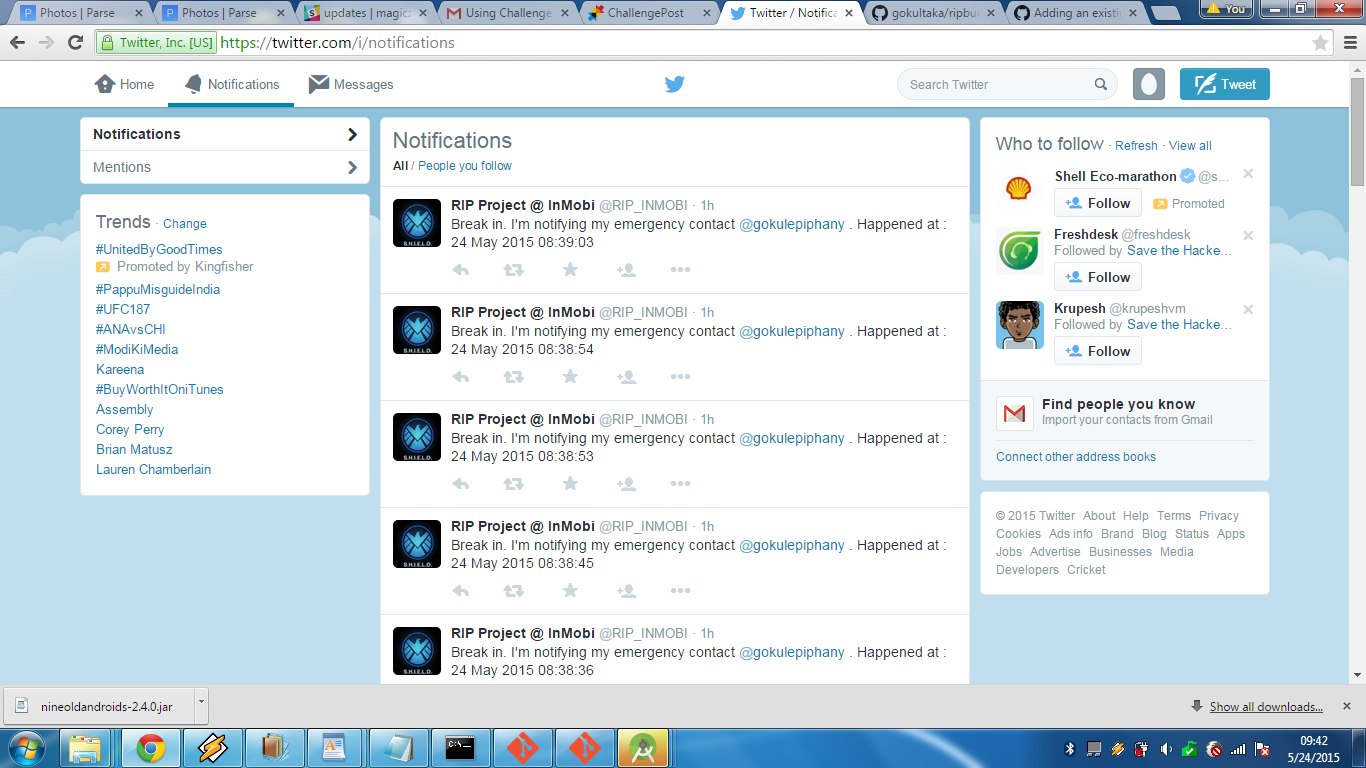Viewport: 1366px width, 768px height.
Task: Open the Messages tab
Action: pyautogui.click(x=351, y=85)
